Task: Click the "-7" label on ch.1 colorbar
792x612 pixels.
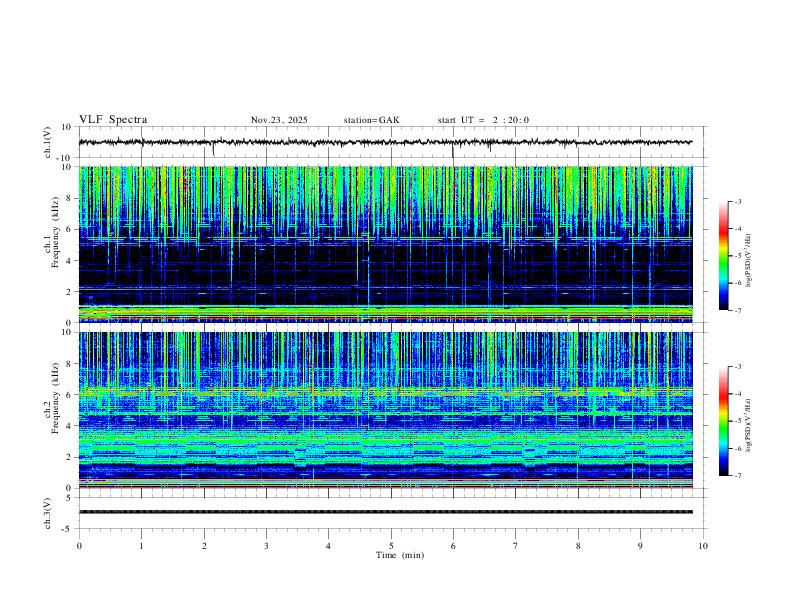Action: point(737,310)
